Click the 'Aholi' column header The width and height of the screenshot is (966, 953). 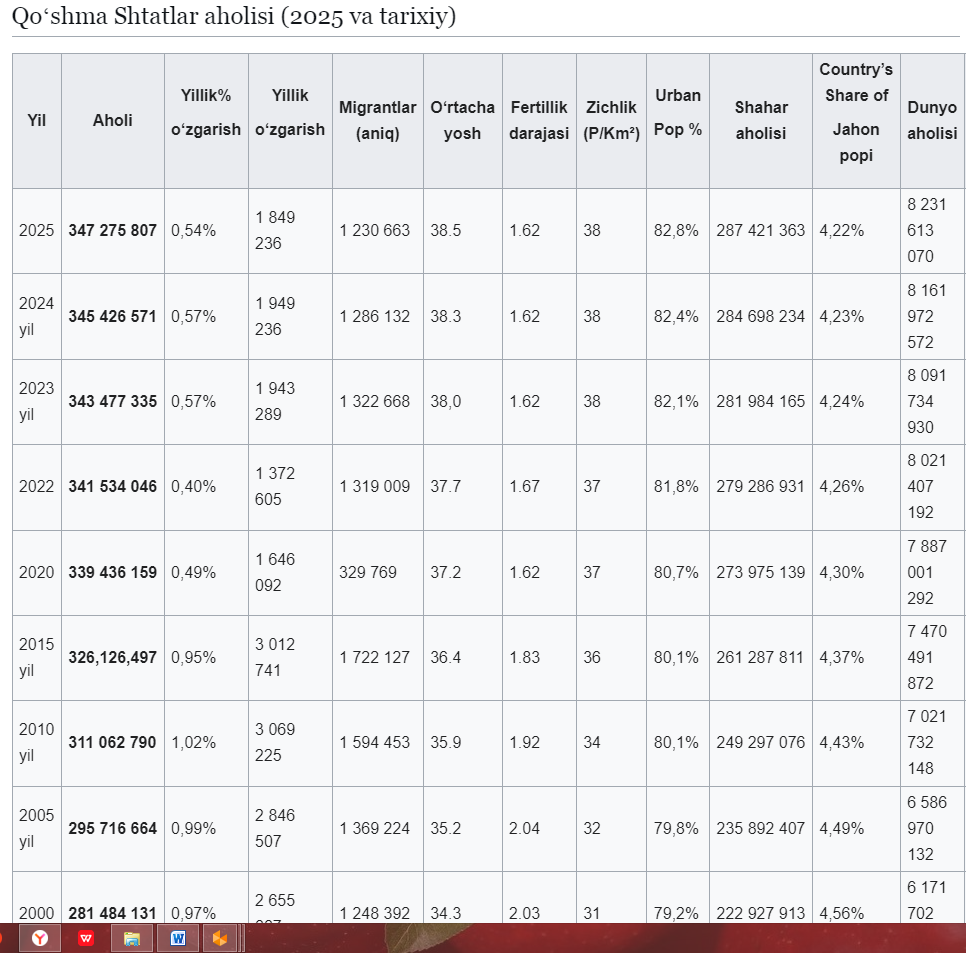tap(113, 121)
